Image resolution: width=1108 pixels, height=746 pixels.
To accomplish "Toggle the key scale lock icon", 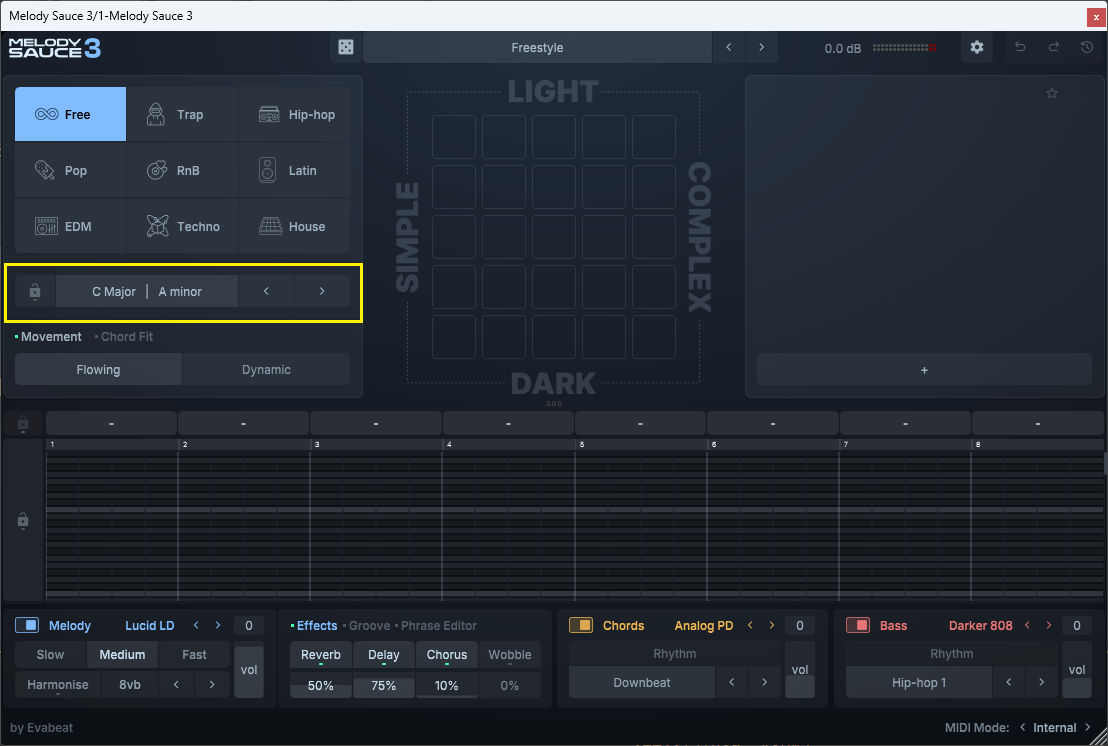I will pyautogui.click(x=35, y=292).
